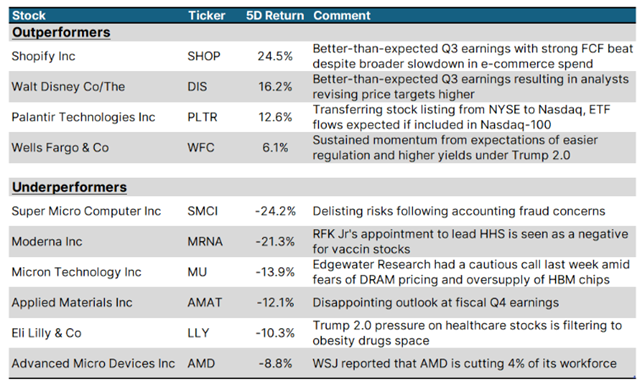Click the Super Micro delisting risks comment
Image resolution: width=644 pixels, height=390 pixels.
[459, 211]
